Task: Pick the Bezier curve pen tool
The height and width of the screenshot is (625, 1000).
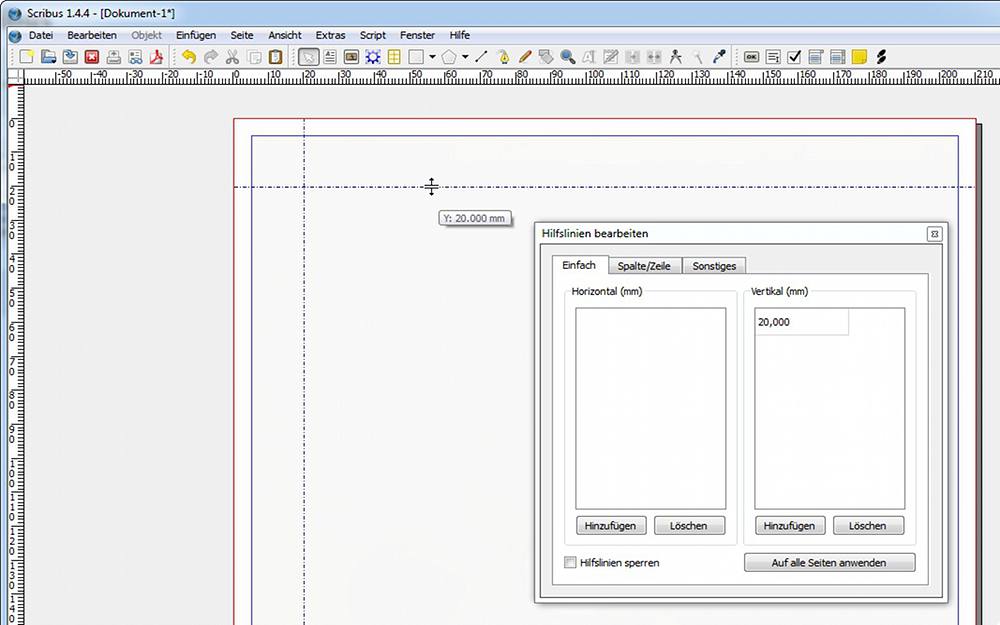Action: (x=503, y=57)
